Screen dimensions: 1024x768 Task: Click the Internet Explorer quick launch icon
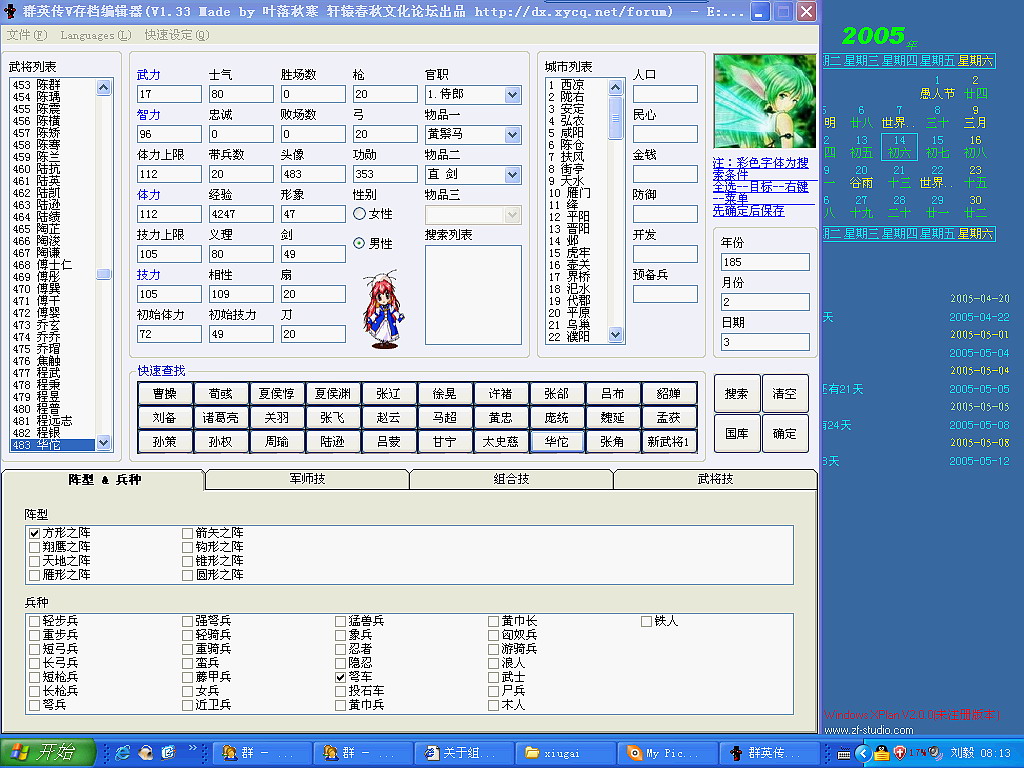coord(123,752)
